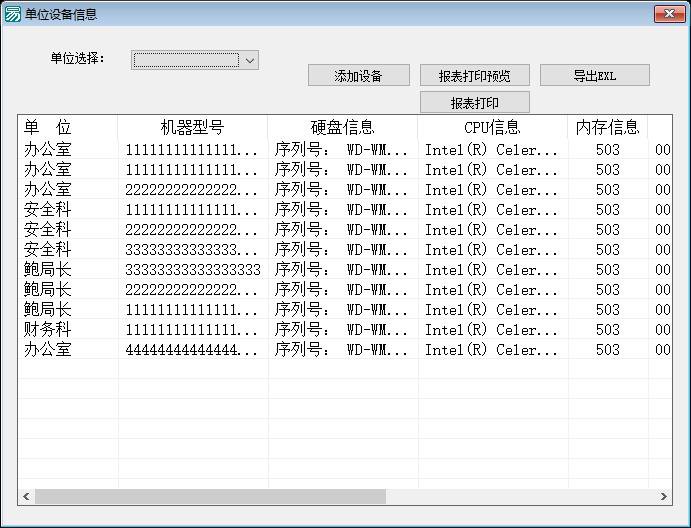The image size is (691, 528).
Task: Click the horizontal scrollbar thumb
Action: coord(210,497)
